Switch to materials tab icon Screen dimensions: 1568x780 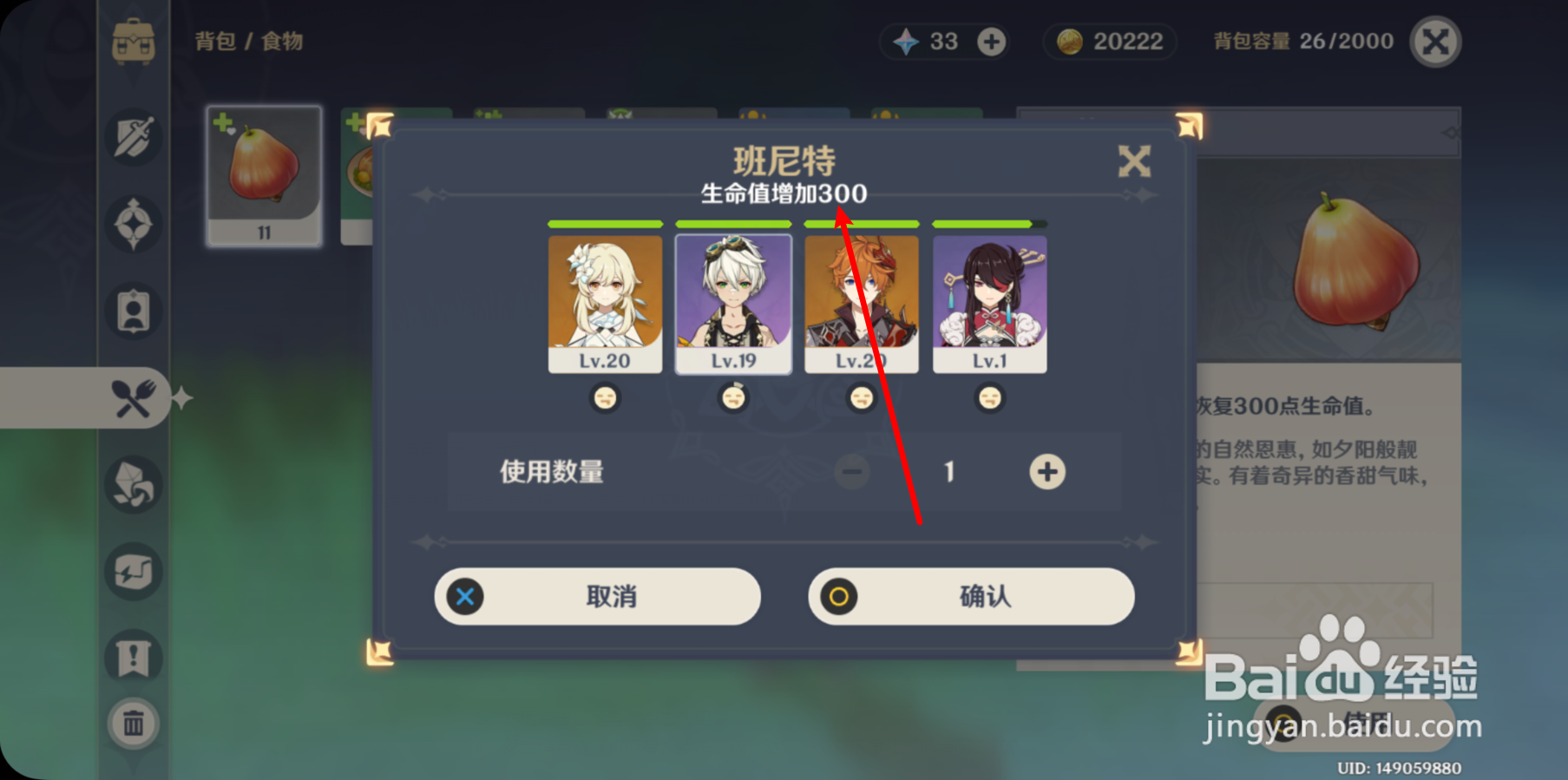(x=134, y=485)
